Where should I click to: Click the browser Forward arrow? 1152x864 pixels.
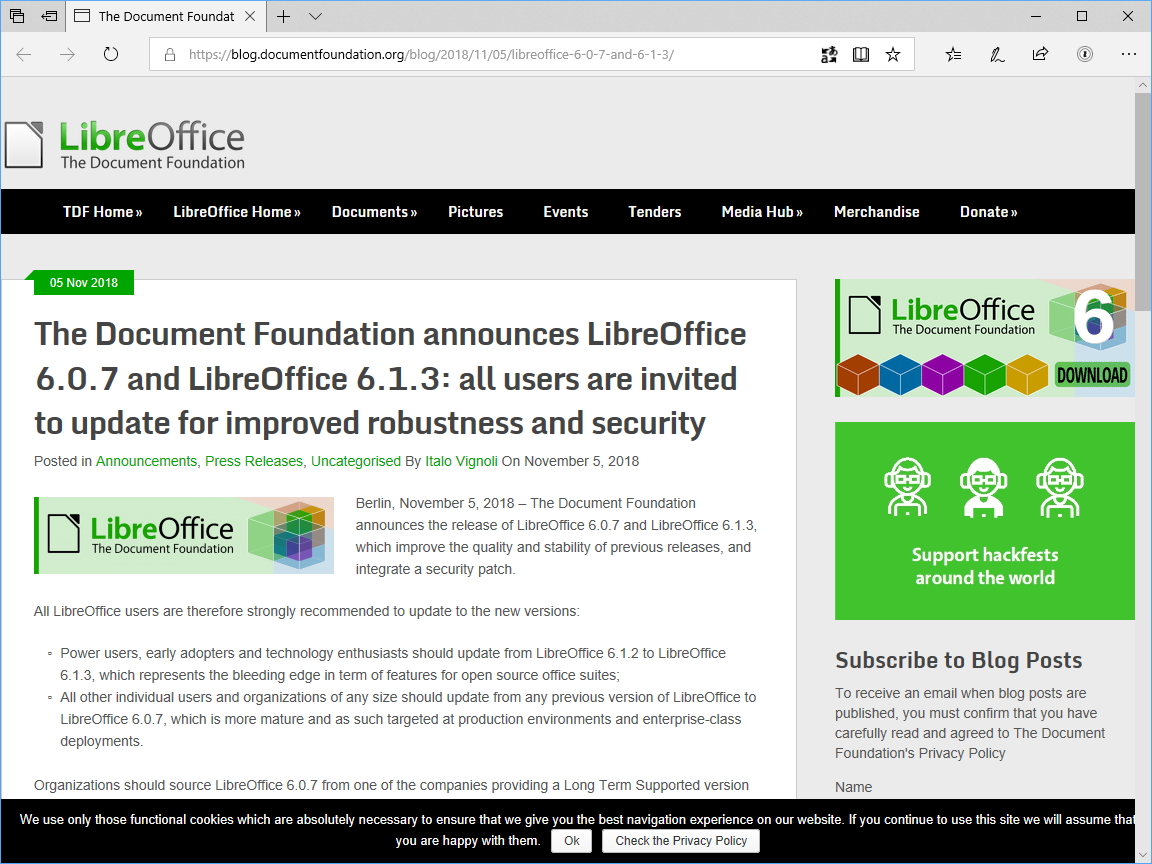tap(67, 54)
